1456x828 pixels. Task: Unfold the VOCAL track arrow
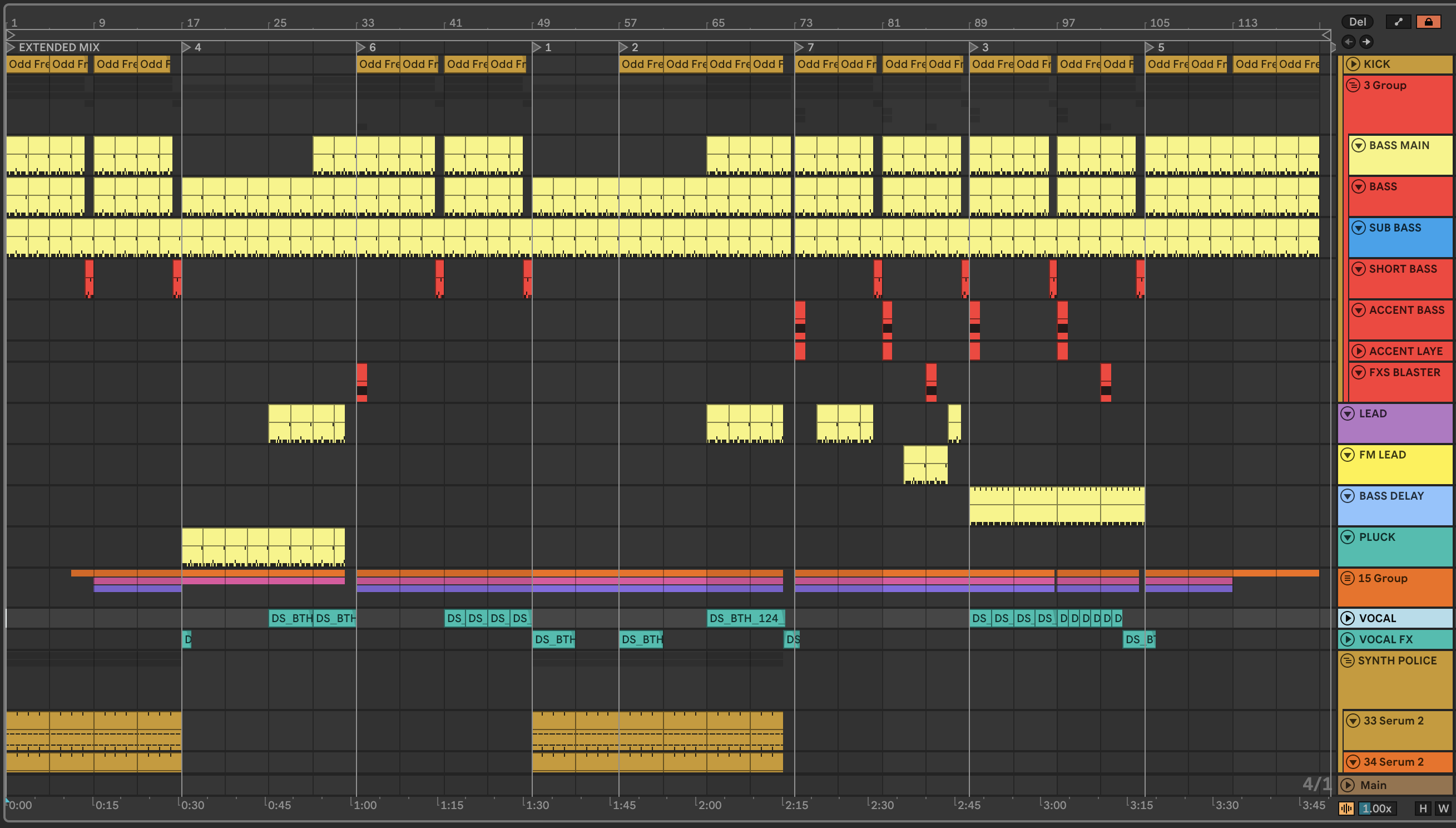click(x=1348, y=618)
